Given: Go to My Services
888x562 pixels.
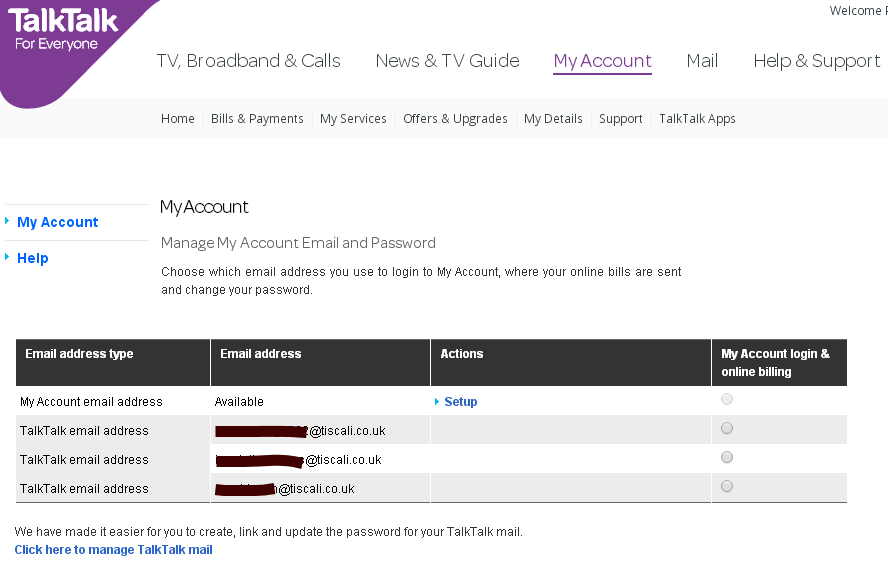Looking at the screenshot, I should point(353,119).
